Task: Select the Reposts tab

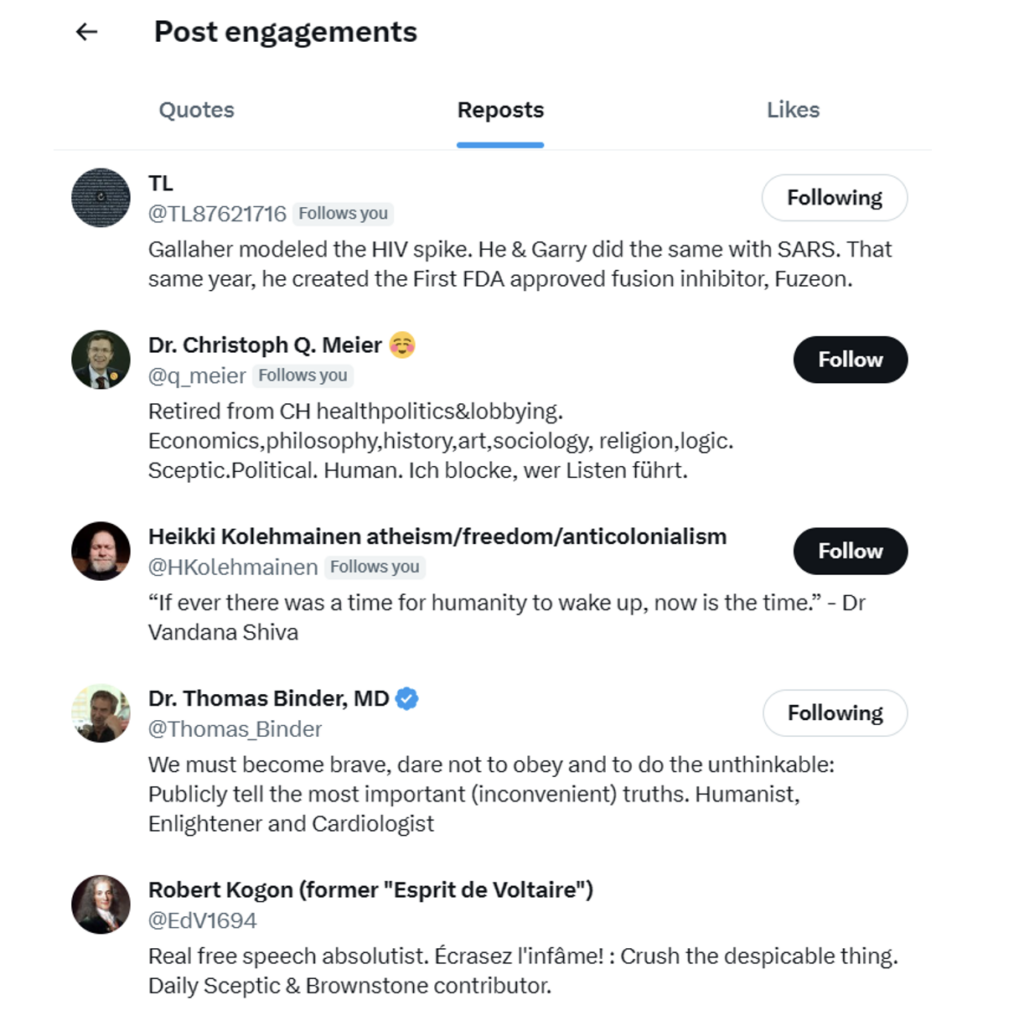Action: [x=500, y=110]
